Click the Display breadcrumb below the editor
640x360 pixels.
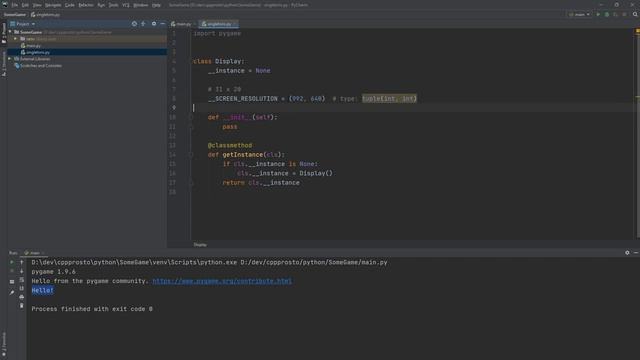200,245
